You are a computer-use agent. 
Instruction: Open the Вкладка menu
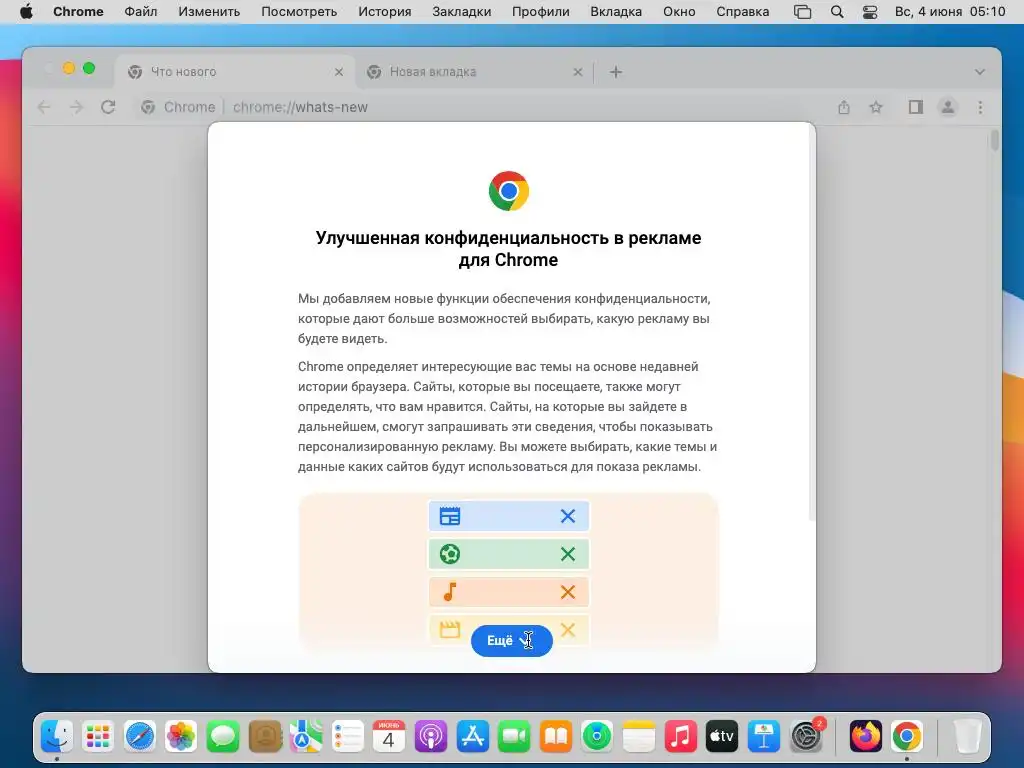pos(616,12)
